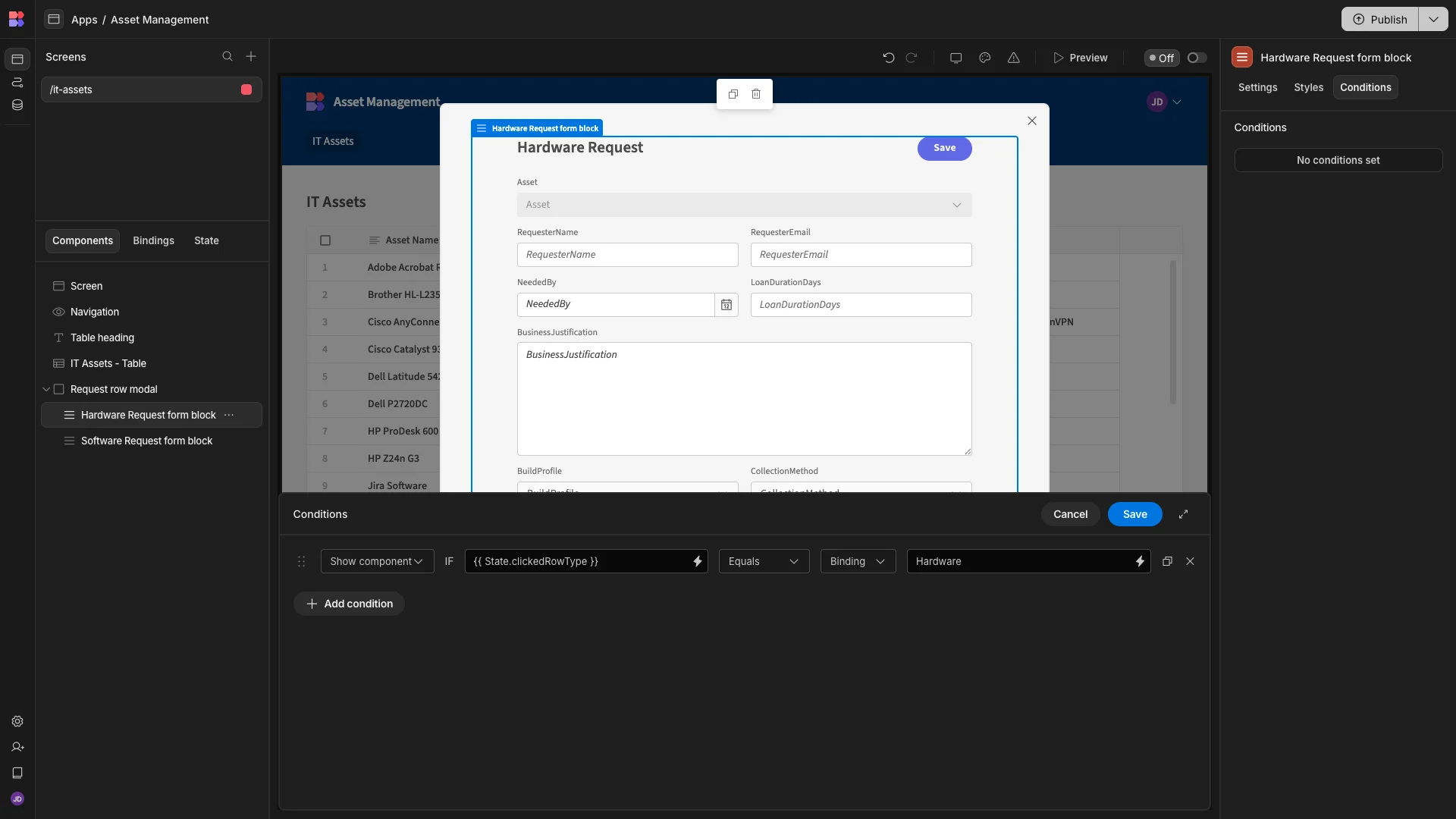1456x819 pixels.
Task: Check the IT Assets table header checkbox
Action: point(325,240)
